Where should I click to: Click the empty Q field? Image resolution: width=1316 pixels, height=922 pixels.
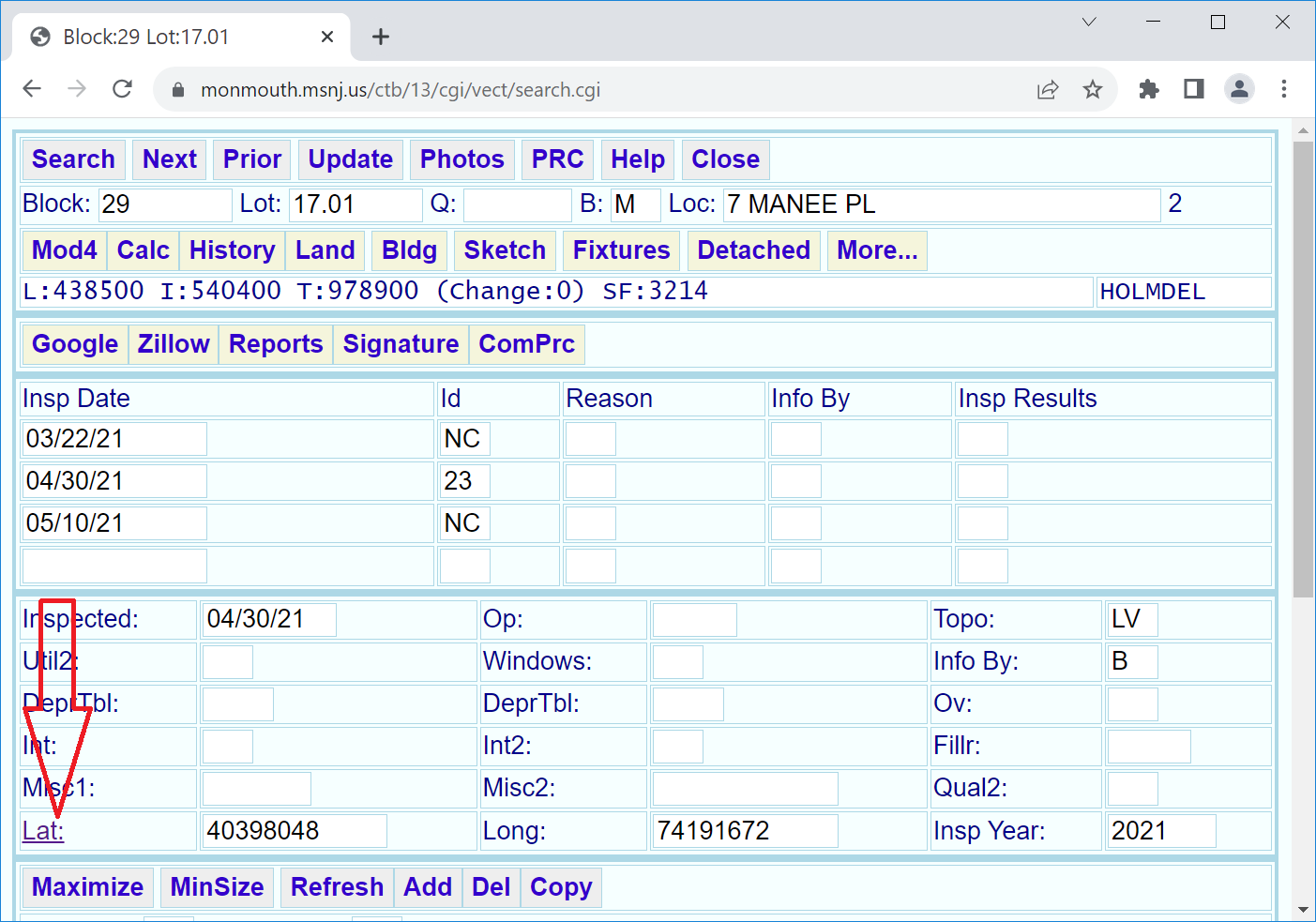point(518,204)
